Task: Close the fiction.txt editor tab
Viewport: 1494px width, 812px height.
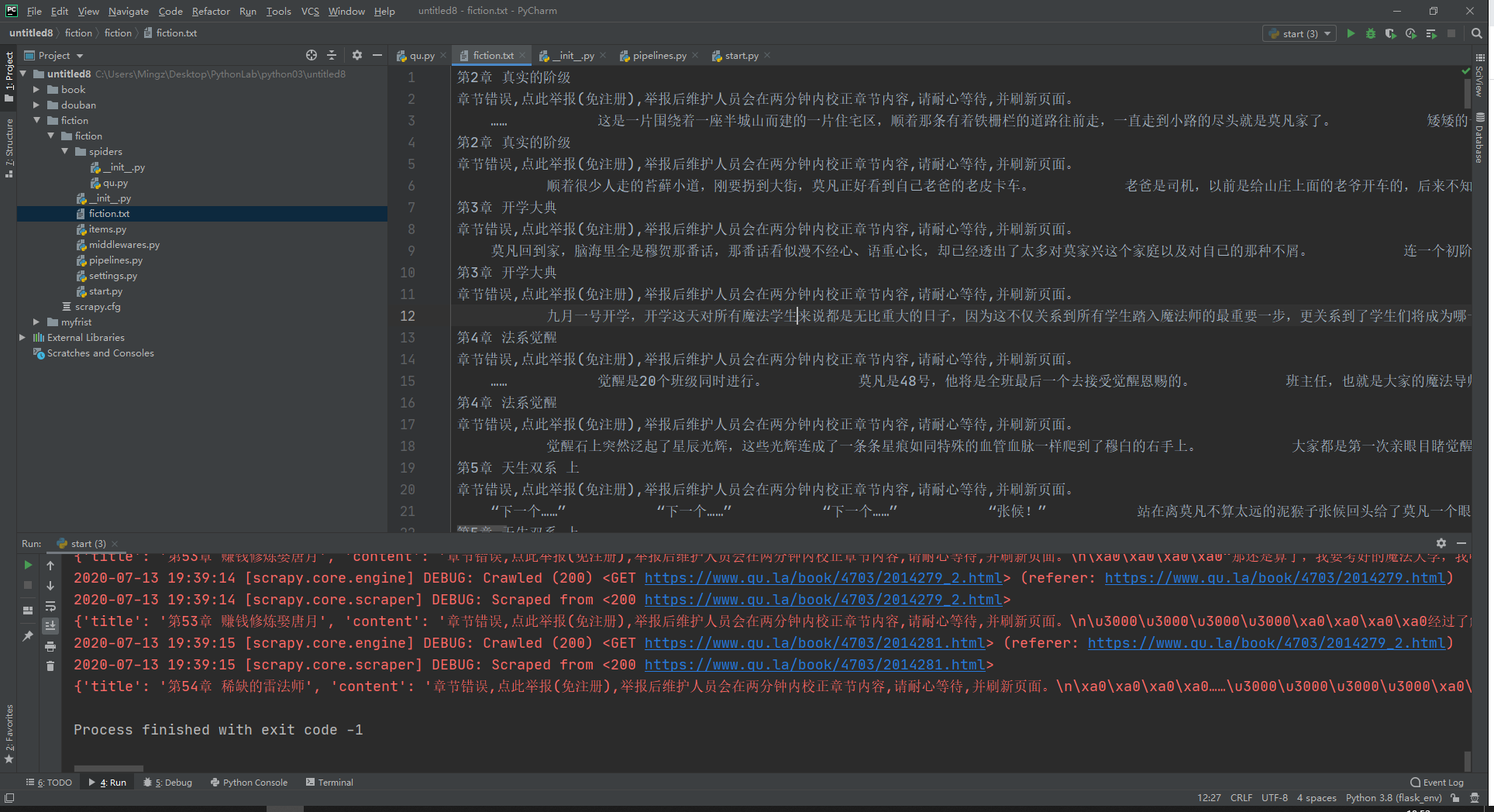Action: (x=523, y=56)
